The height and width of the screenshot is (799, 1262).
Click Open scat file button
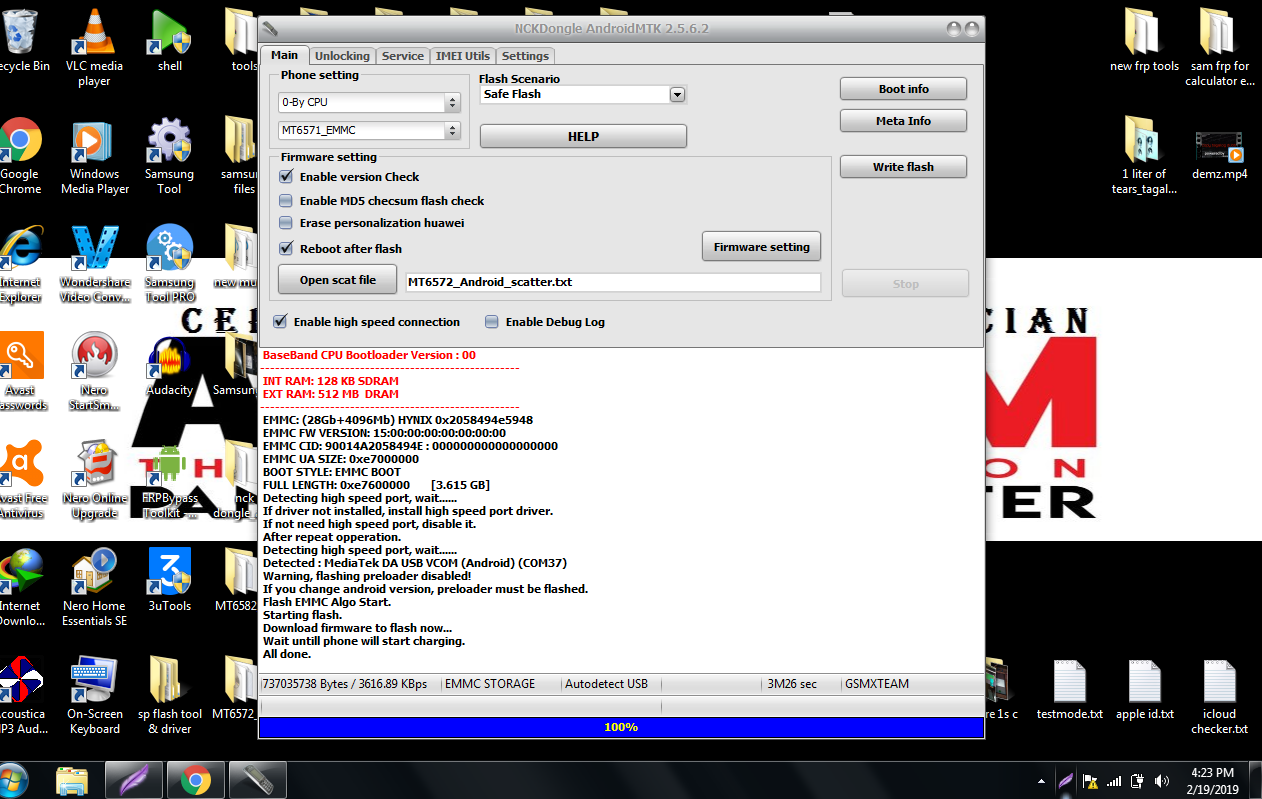pyautogui.click(x=338, y=280)
